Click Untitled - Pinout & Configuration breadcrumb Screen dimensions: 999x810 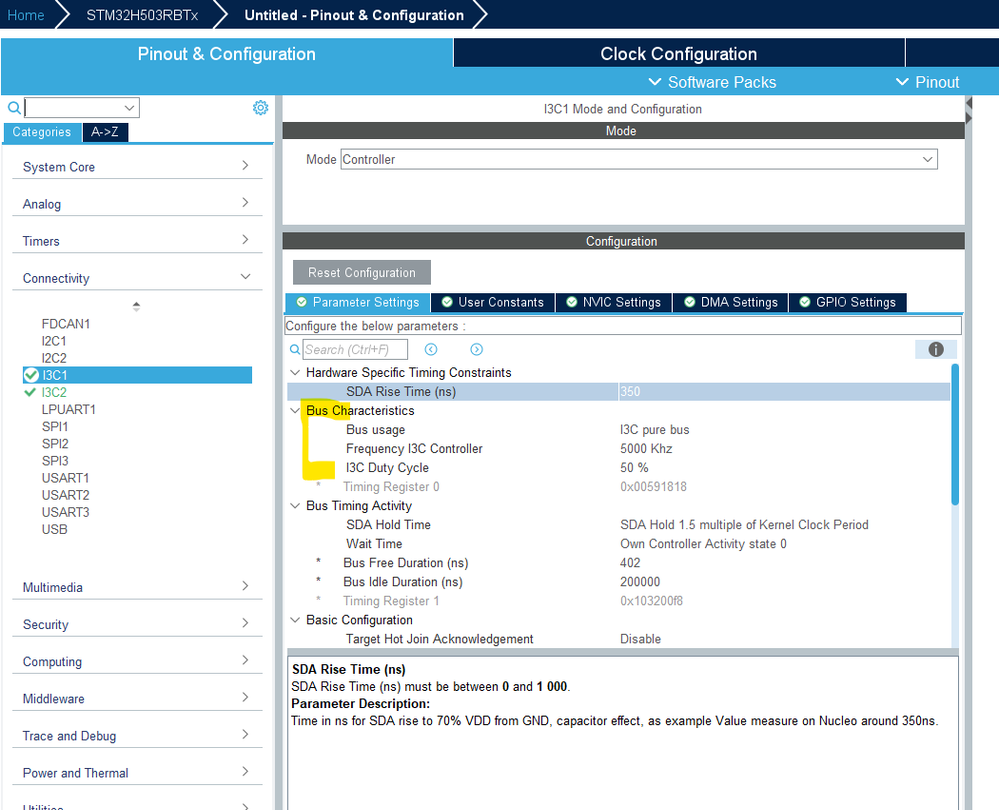coord(354,15)
